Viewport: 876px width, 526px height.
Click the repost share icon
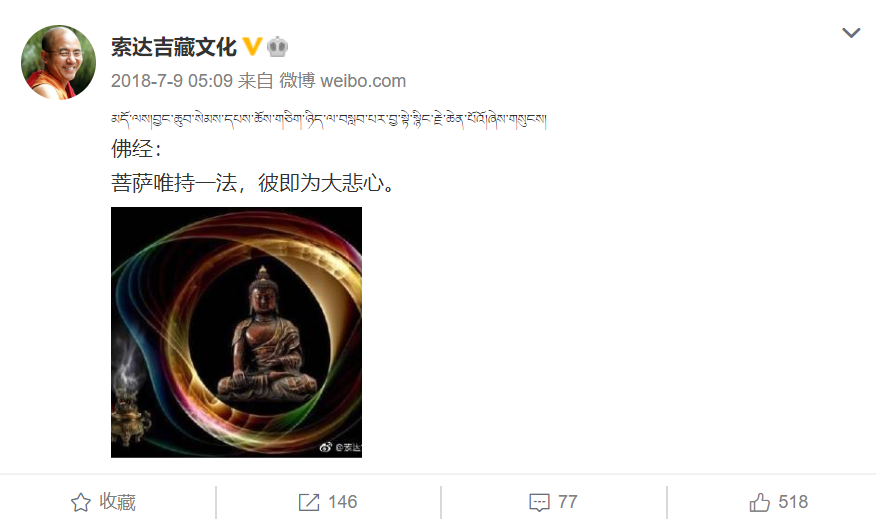(x=309, y=503)
